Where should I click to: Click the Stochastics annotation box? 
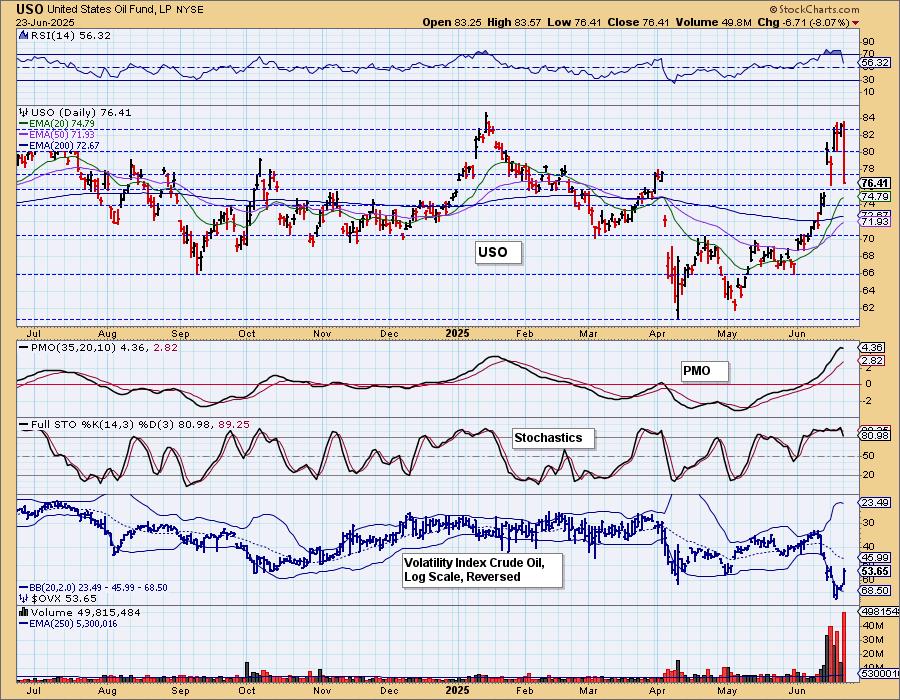click(x=553, y=438)
